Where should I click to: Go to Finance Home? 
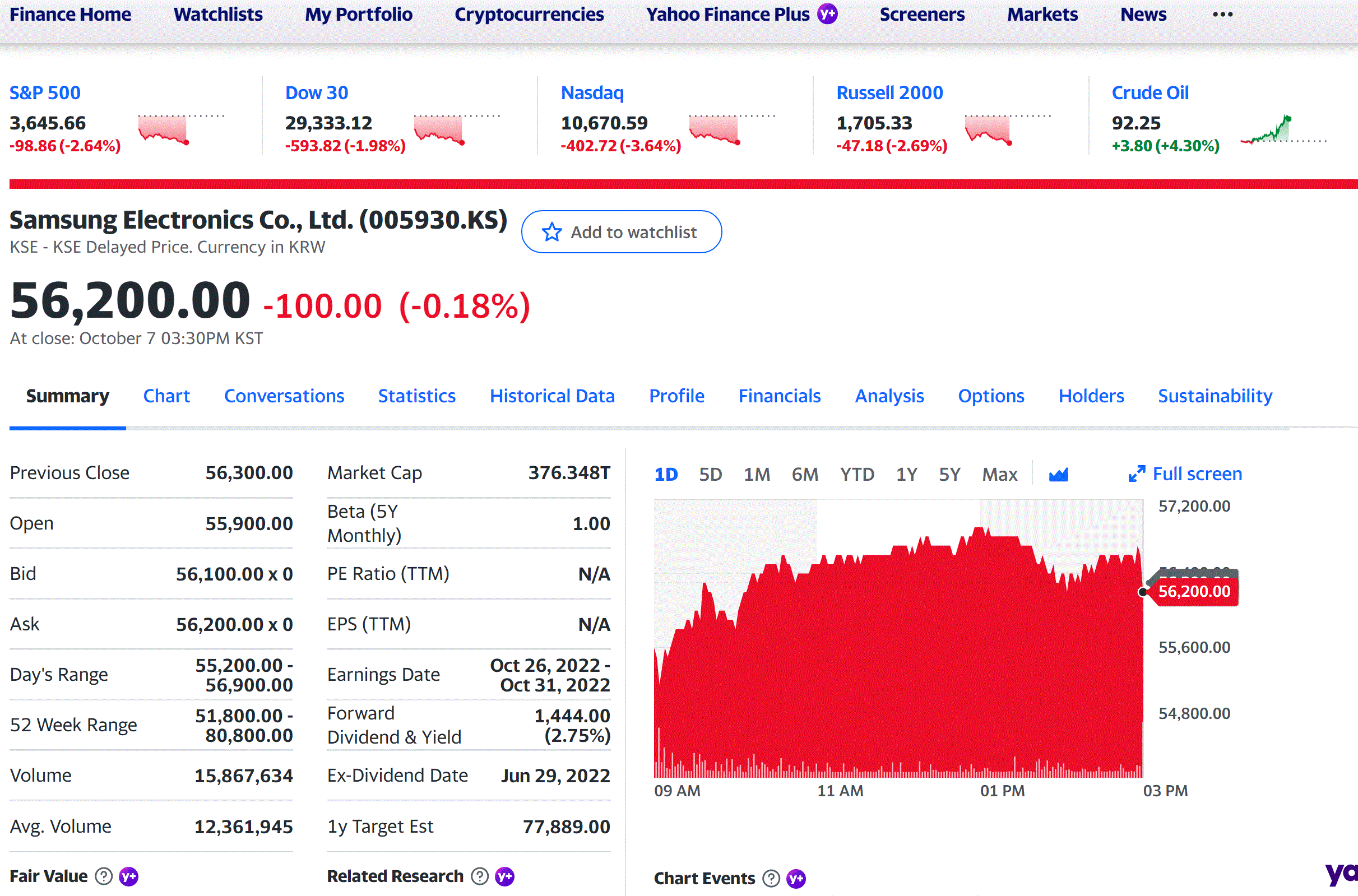70,14
